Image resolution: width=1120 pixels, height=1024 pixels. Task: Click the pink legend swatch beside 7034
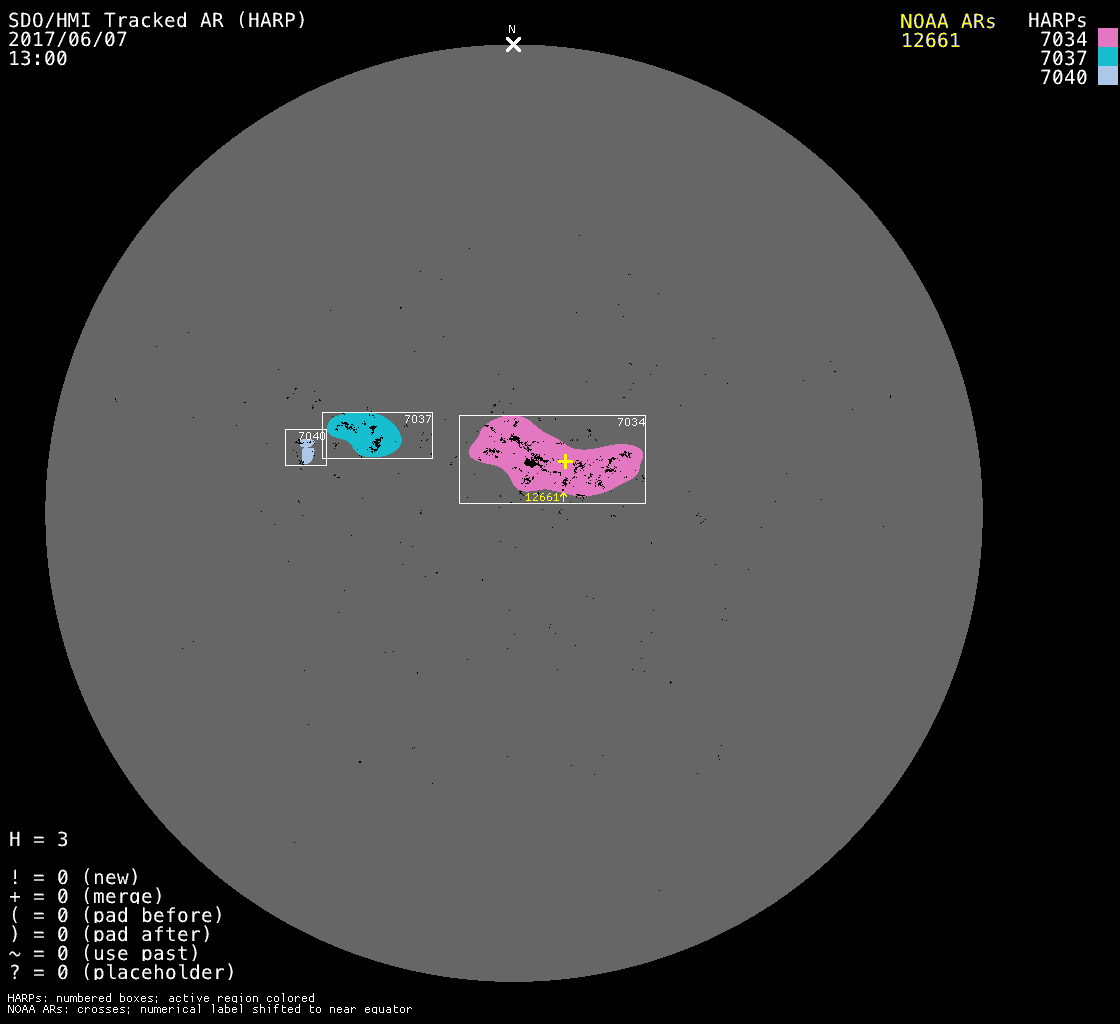pyautogui.click(x=1107, y=39)
